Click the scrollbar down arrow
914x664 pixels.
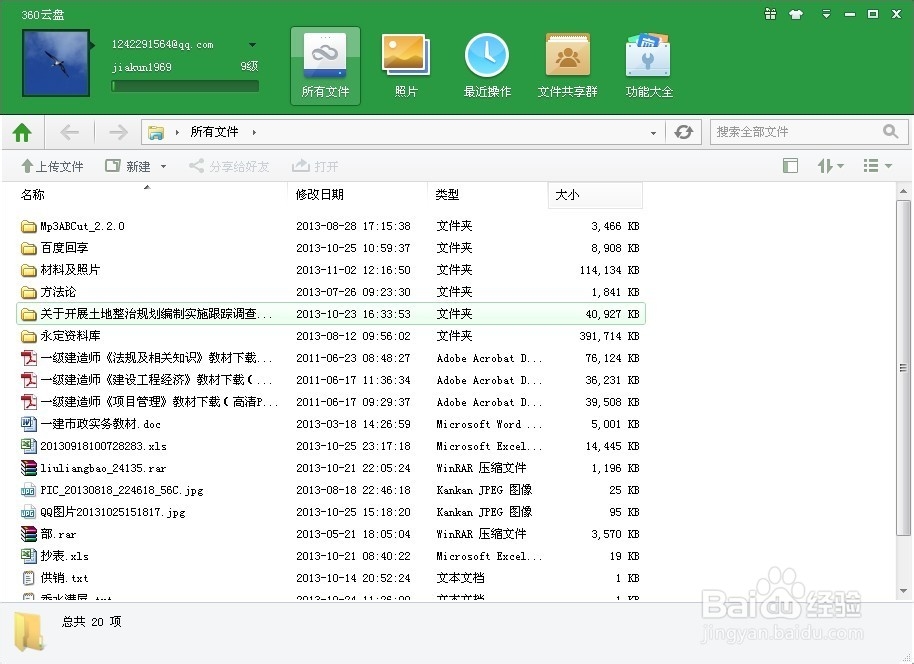pos(904,591)
